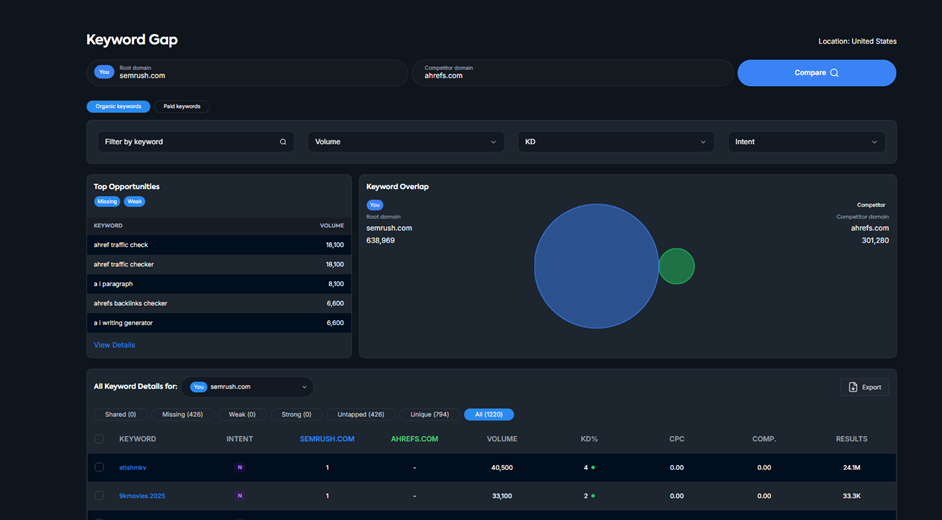Image resolution: width=942 pixels, height=520 pixels.
Task: Sort table by CPC column header
Action: click(676, 439)
